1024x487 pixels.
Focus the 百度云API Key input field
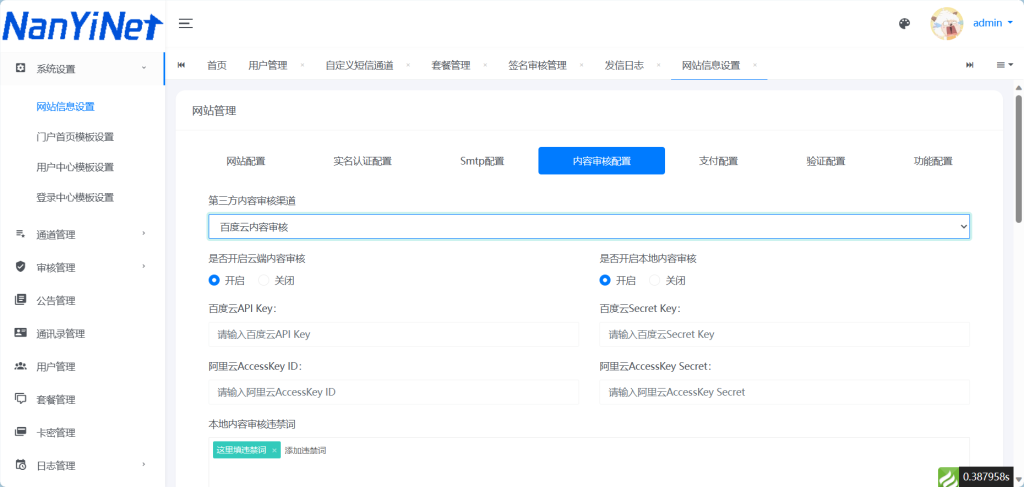393,334
